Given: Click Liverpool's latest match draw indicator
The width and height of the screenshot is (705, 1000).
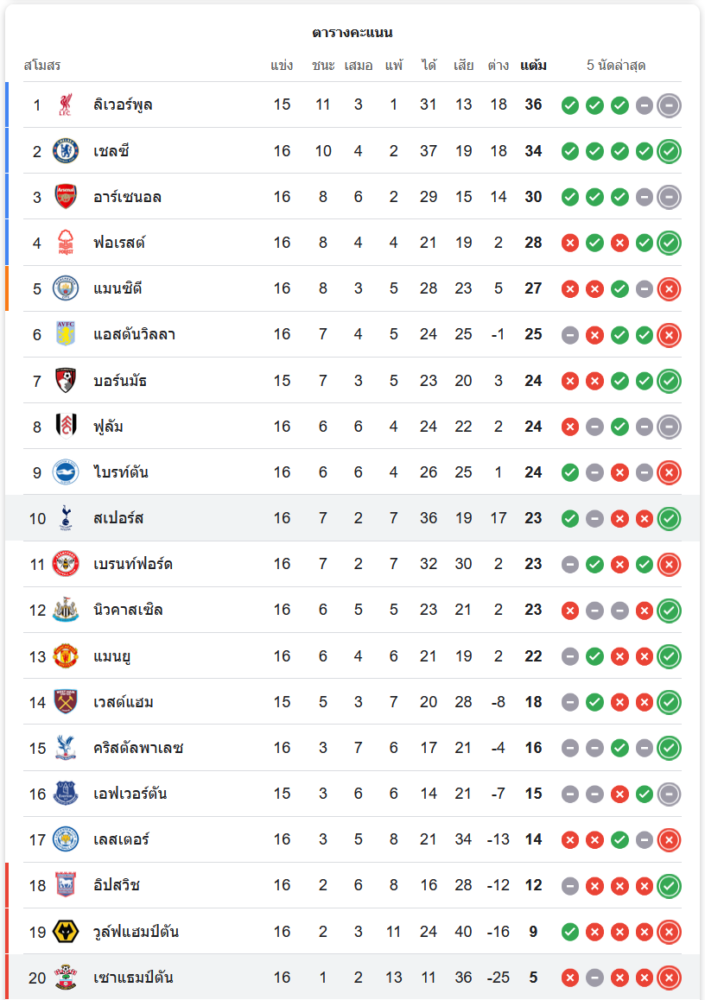Looking at the screenshot, I should point(669,105).
